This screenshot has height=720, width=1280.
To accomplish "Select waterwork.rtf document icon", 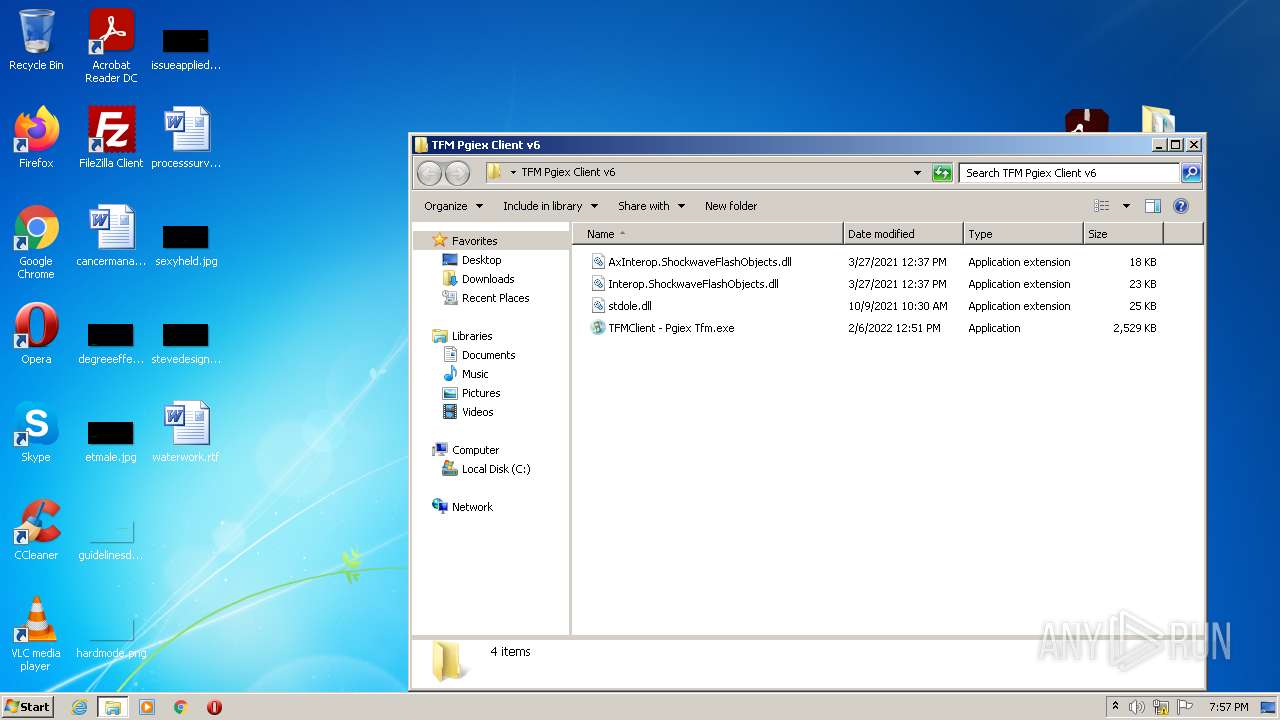I will click(x=186, y=432).
